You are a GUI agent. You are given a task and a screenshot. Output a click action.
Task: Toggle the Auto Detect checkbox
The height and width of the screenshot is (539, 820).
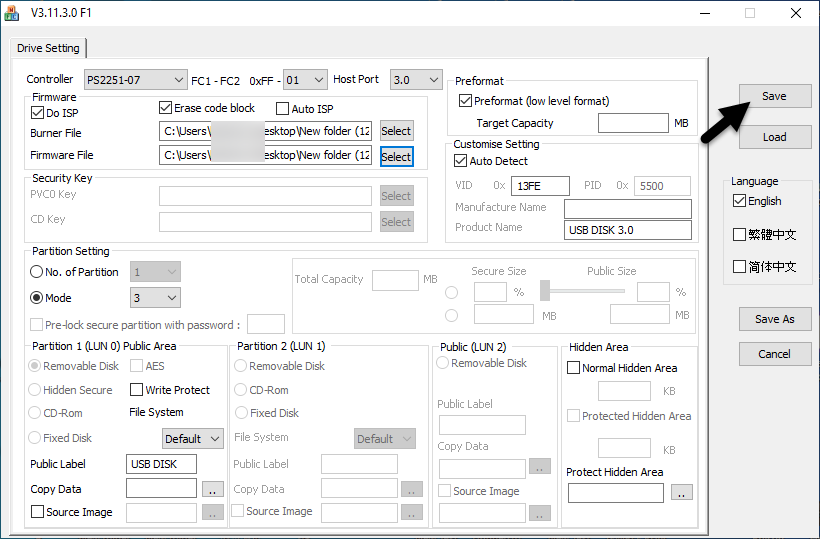[x=460, y=160]
